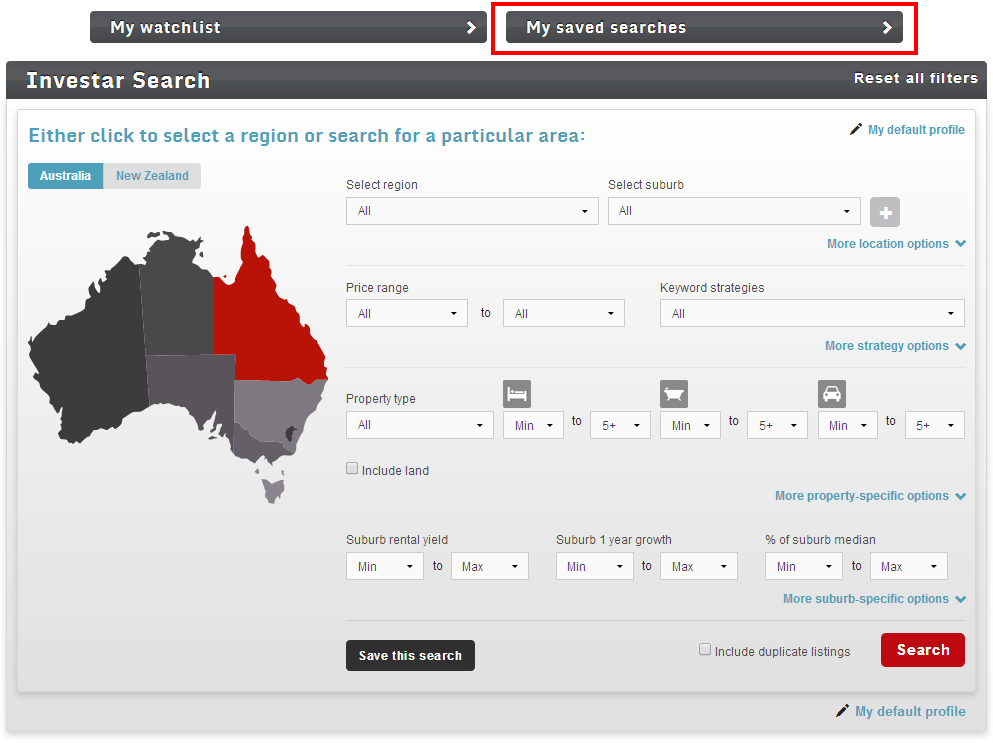Viewport: 993px width, 743px height.
Task: Click the arrow icon on My saved searches bar
Action: click(888, 28)
